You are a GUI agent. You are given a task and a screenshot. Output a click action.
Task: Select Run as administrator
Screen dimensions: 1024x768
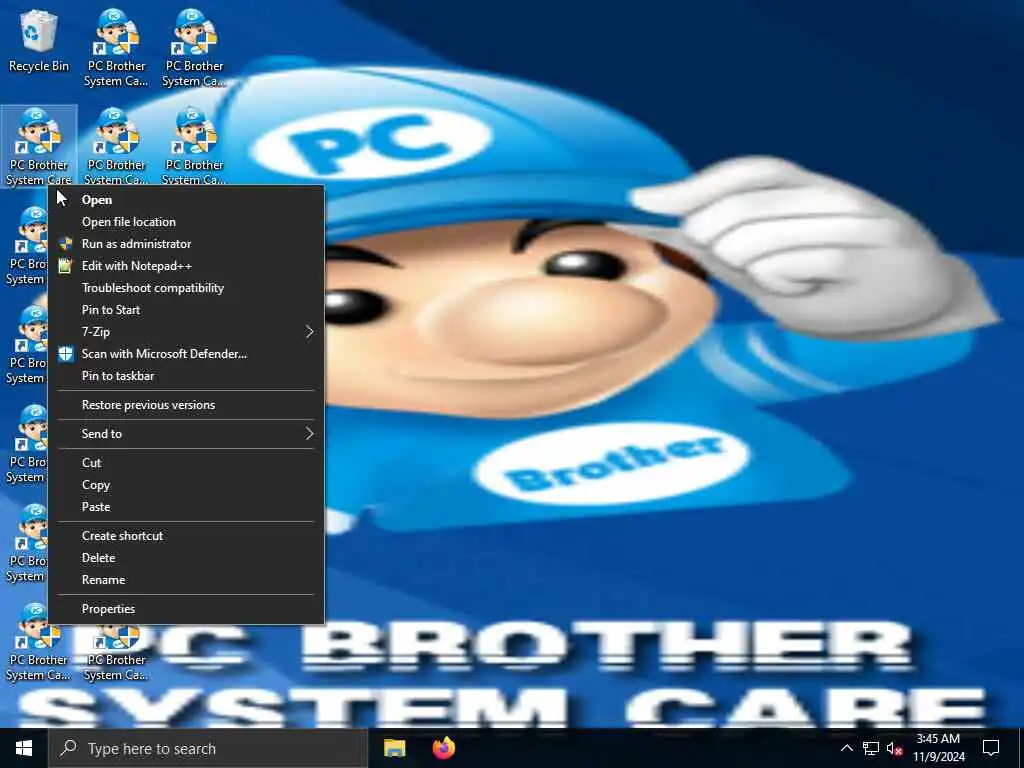click(186, 244)
